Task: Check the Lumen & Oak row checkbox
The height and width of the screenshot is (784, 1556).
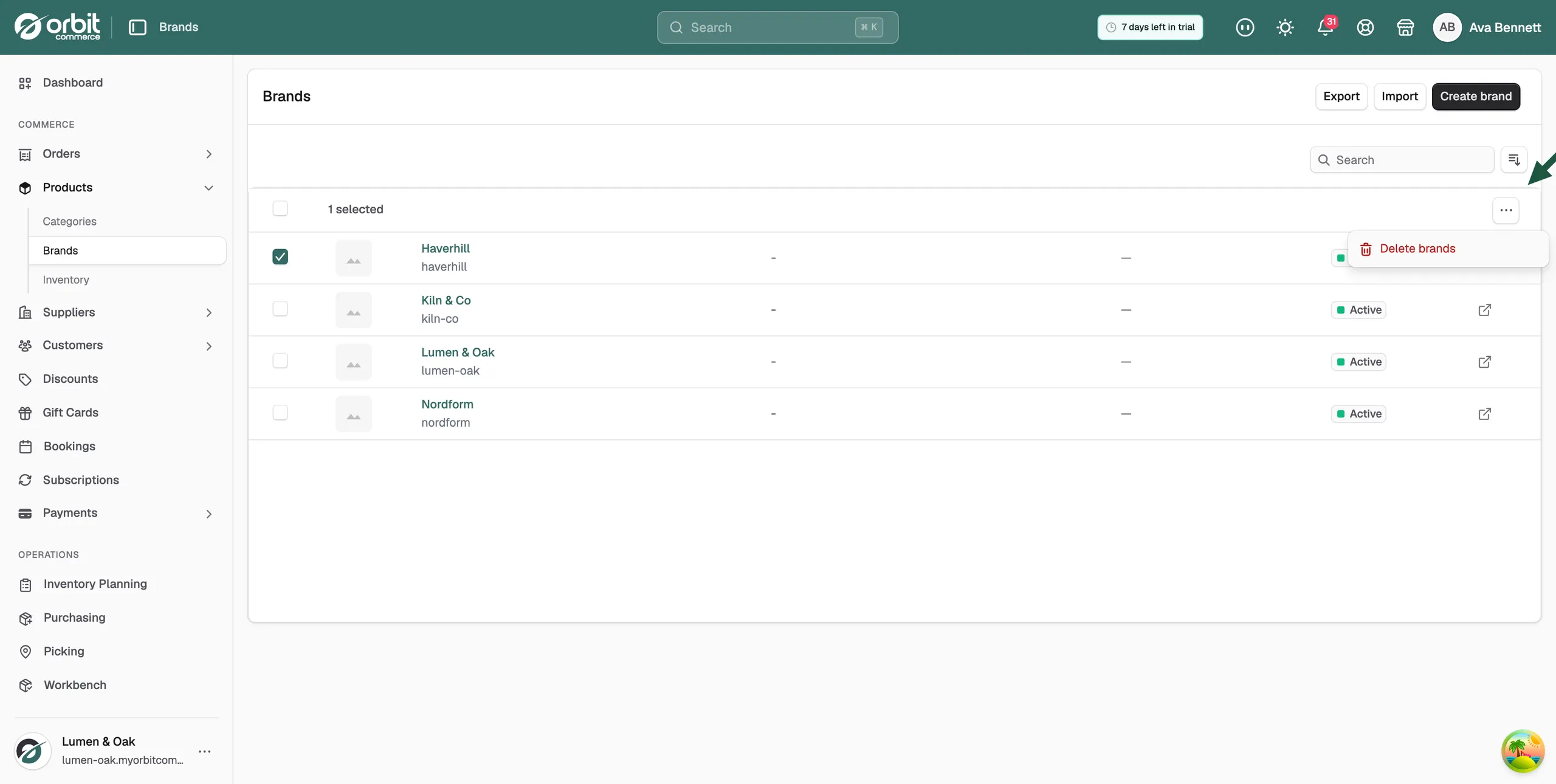Action: click(x=280, y=361)
